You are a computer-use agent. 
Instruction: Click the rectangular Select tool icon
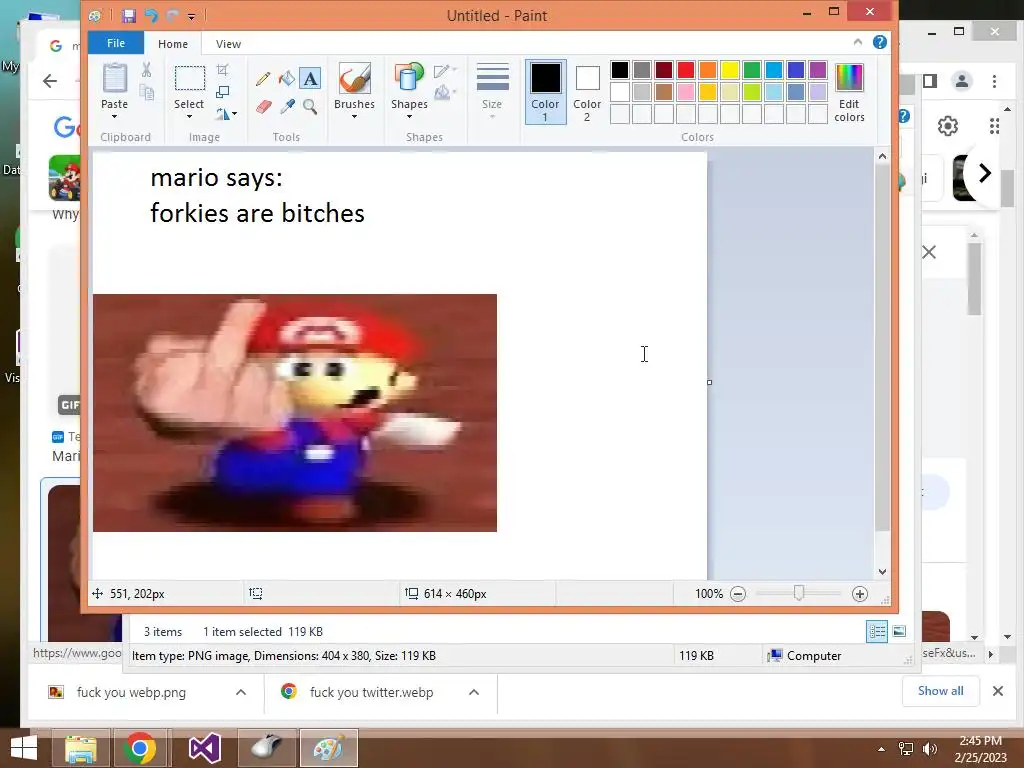[189, 78]
